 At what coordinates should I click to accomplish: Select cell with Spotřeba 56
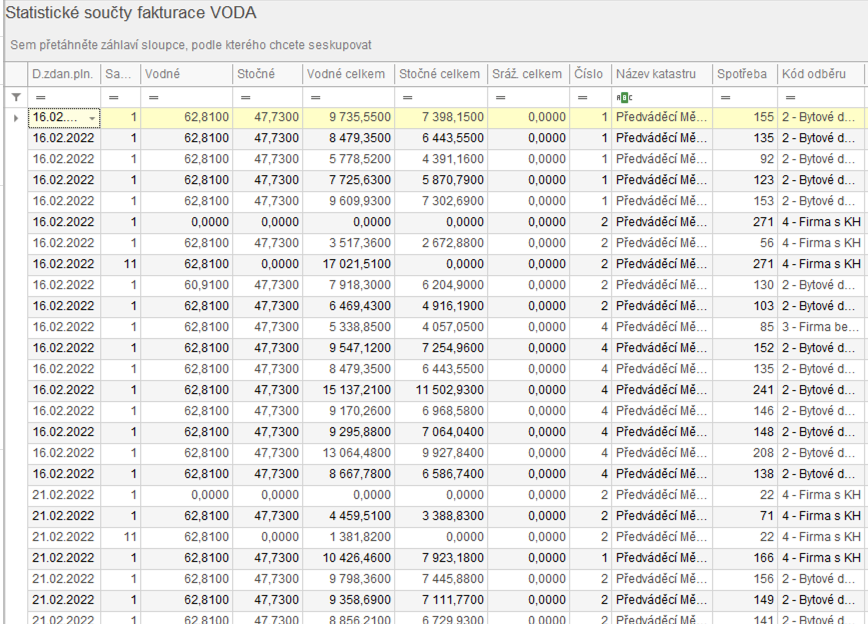[745, 243]
